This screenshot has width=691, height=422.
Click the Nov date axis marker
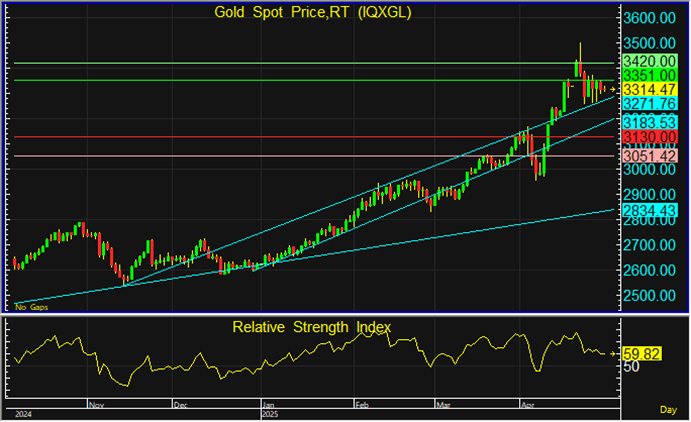point(95,405)
